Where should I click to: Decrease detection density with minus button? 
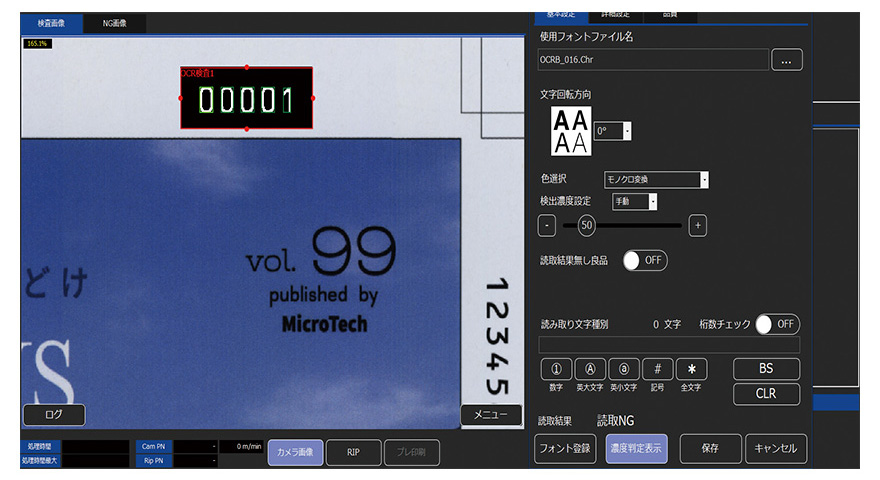tap(547, 226)
